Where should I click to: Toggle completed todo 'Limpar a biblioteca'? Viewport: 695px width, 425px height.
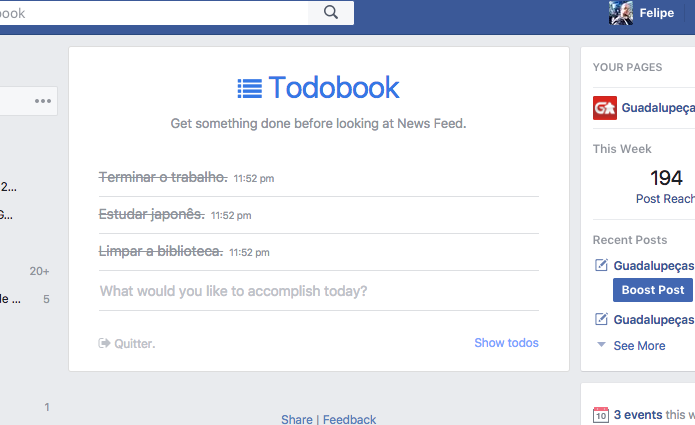pos(160,251)
